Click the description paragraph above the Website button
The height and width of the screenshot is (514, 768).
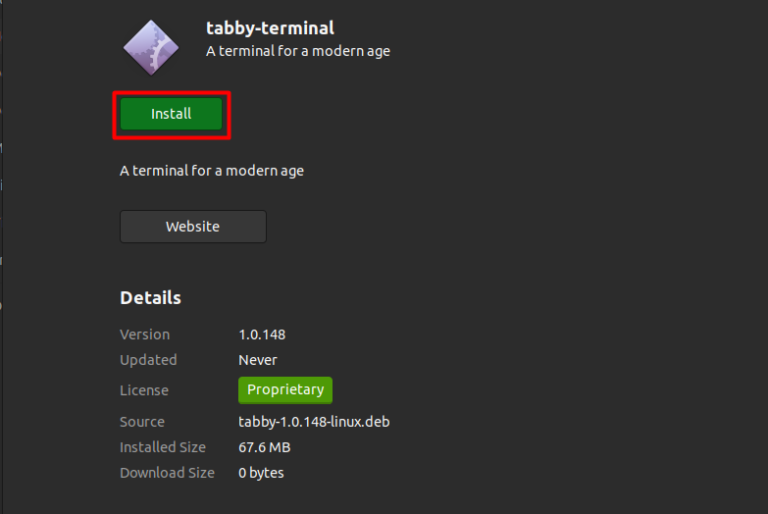click(x=212, y=171)
